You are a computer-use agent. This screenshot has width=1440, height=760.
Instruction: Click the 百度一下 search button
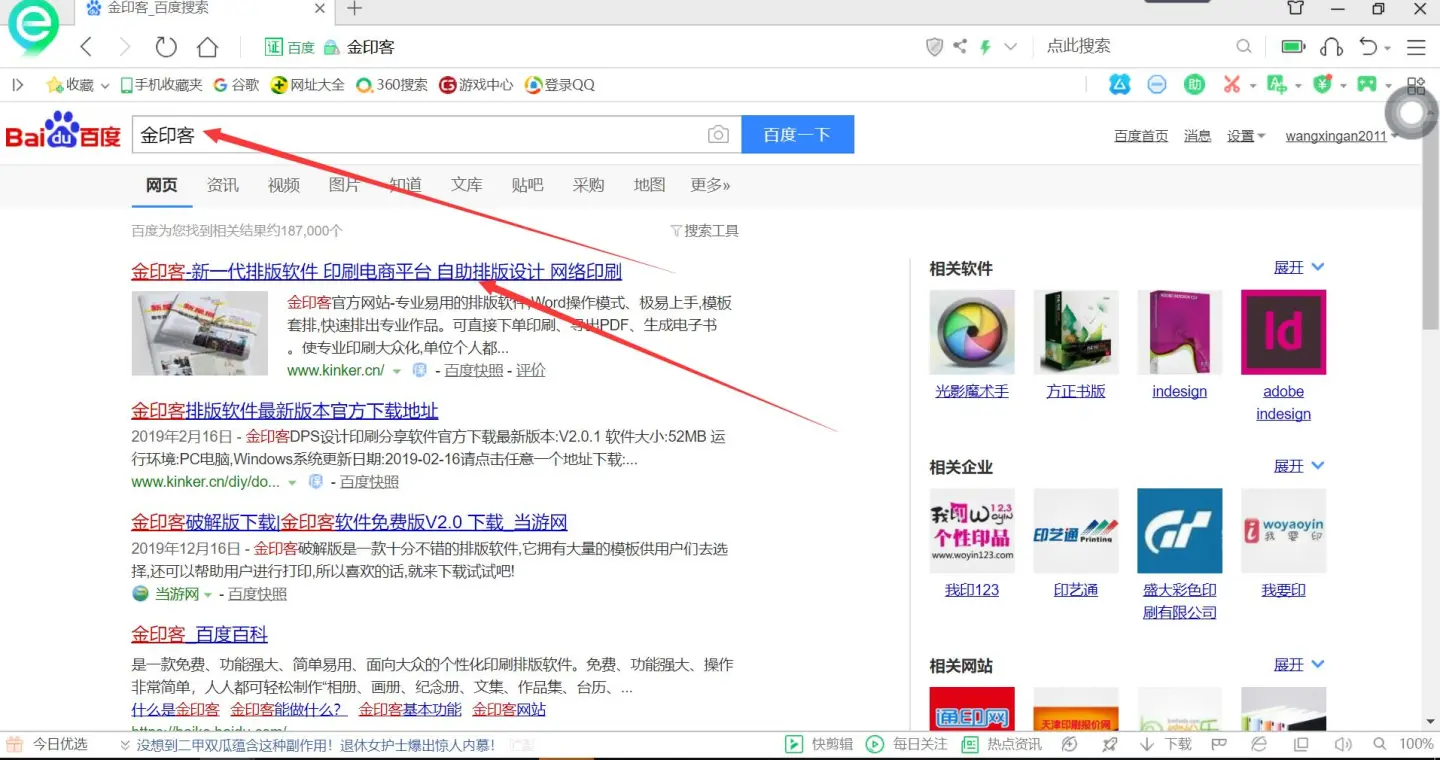(x=798, y=135)
